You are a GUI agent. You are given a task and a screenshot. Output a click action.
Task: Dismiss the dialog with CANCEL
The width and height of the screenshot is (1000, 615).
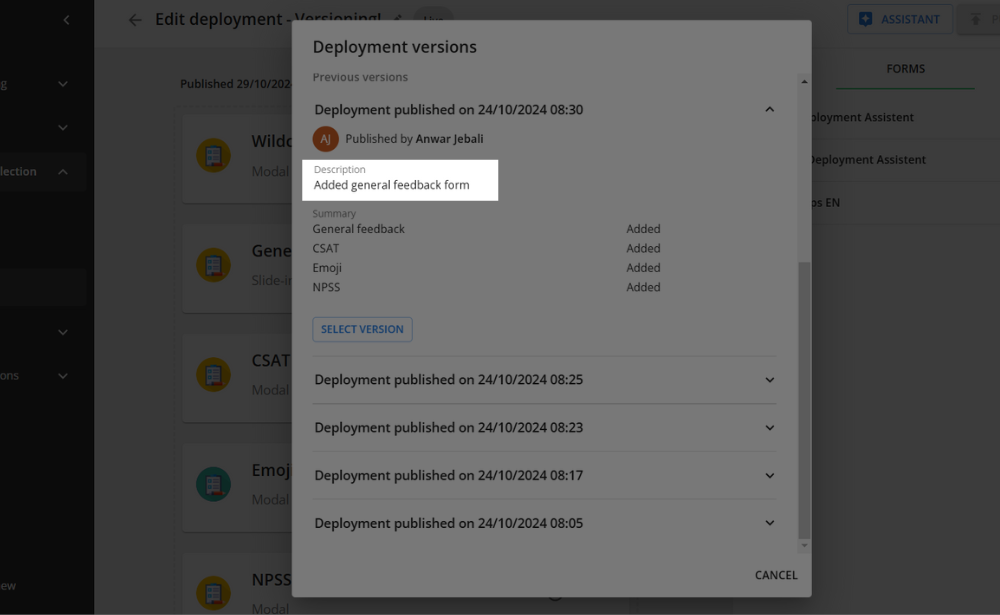(776, 575)
